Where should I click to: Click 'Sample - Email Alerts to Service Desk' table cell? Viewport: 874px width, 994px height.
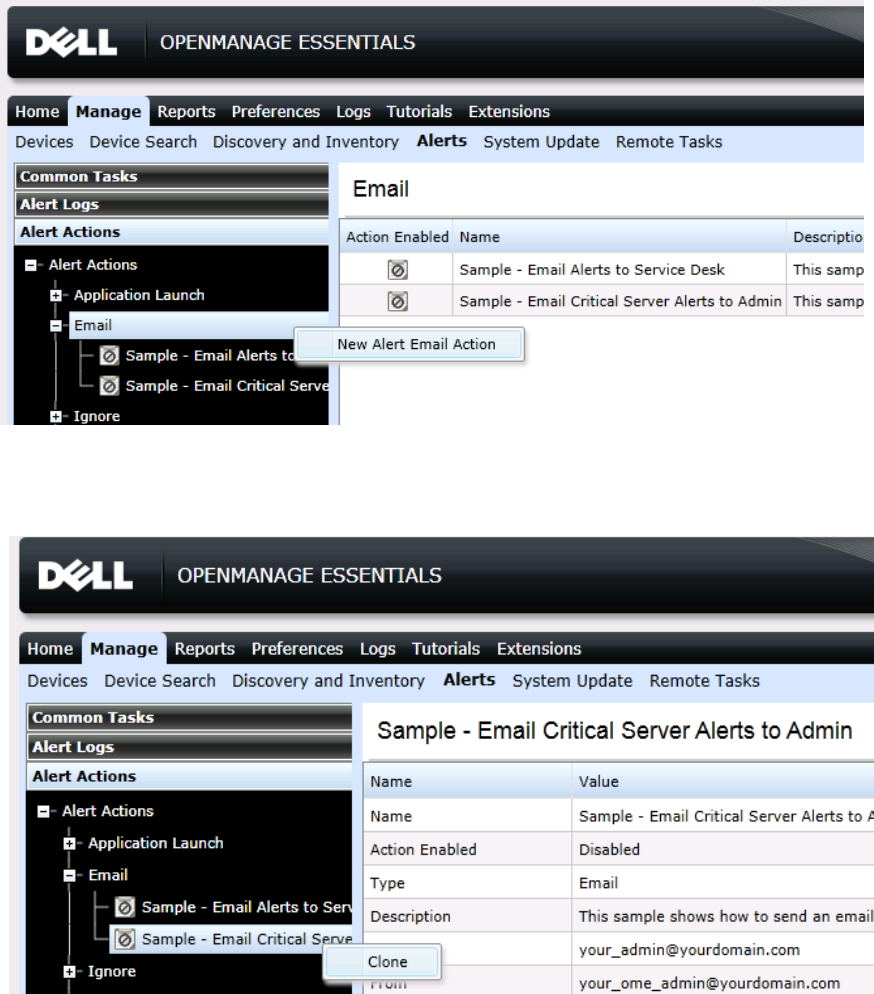pos(620,270)
